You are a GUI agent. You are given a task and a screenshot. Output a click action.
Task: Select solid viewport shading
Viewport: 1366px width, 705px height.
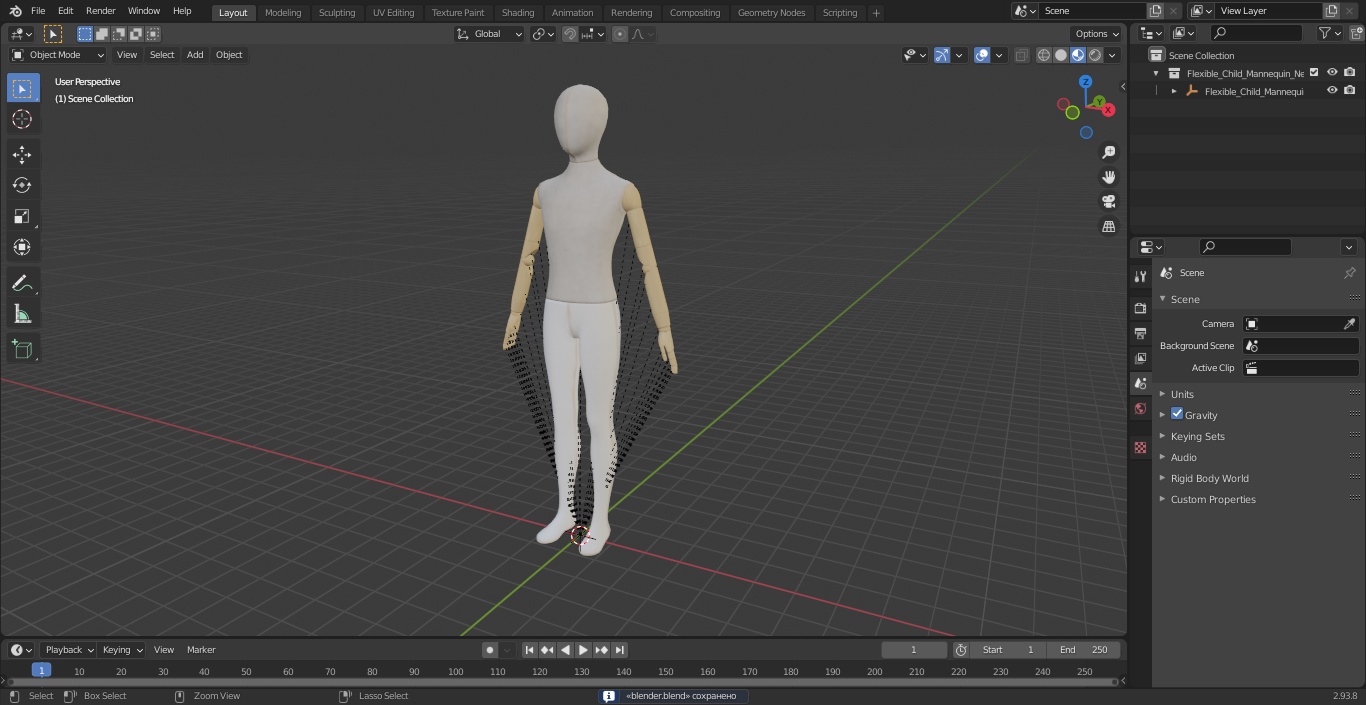1061,55
